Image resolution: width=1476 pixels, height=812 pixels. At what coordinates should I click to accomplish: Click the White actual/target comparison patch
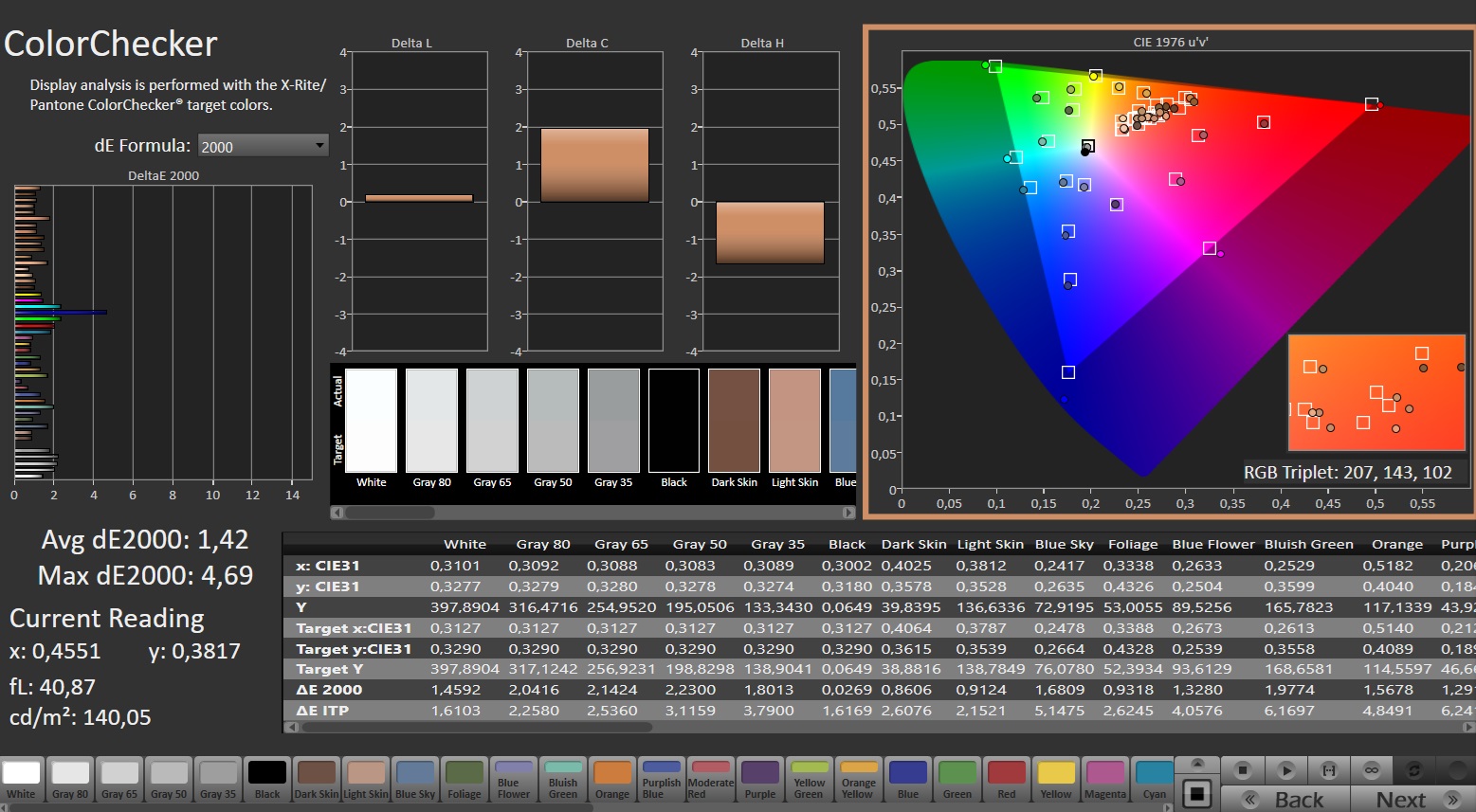(x=372, y=421)
